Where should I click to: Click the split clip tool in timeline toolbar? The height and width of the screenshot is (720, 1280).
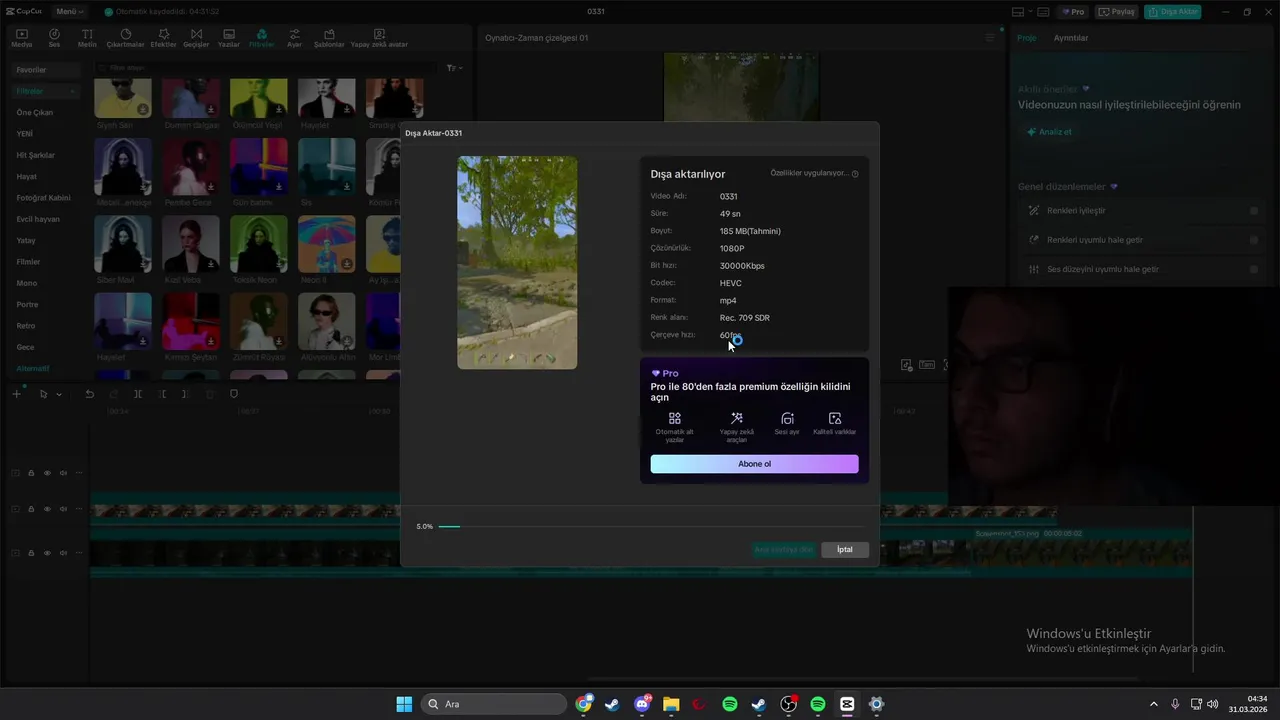coord(138,394)
